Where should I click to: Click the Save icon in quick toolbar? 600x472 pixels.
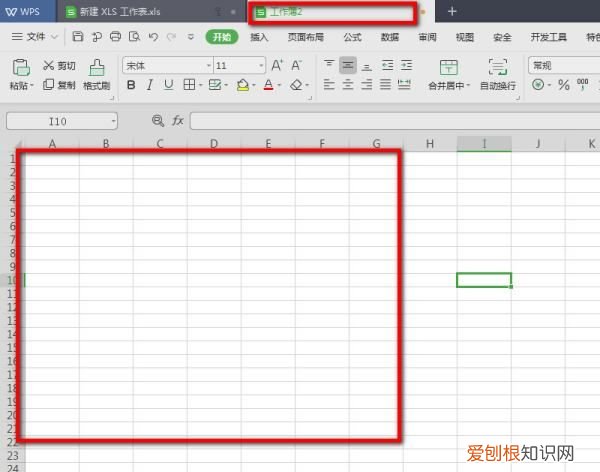coord(78,36)
